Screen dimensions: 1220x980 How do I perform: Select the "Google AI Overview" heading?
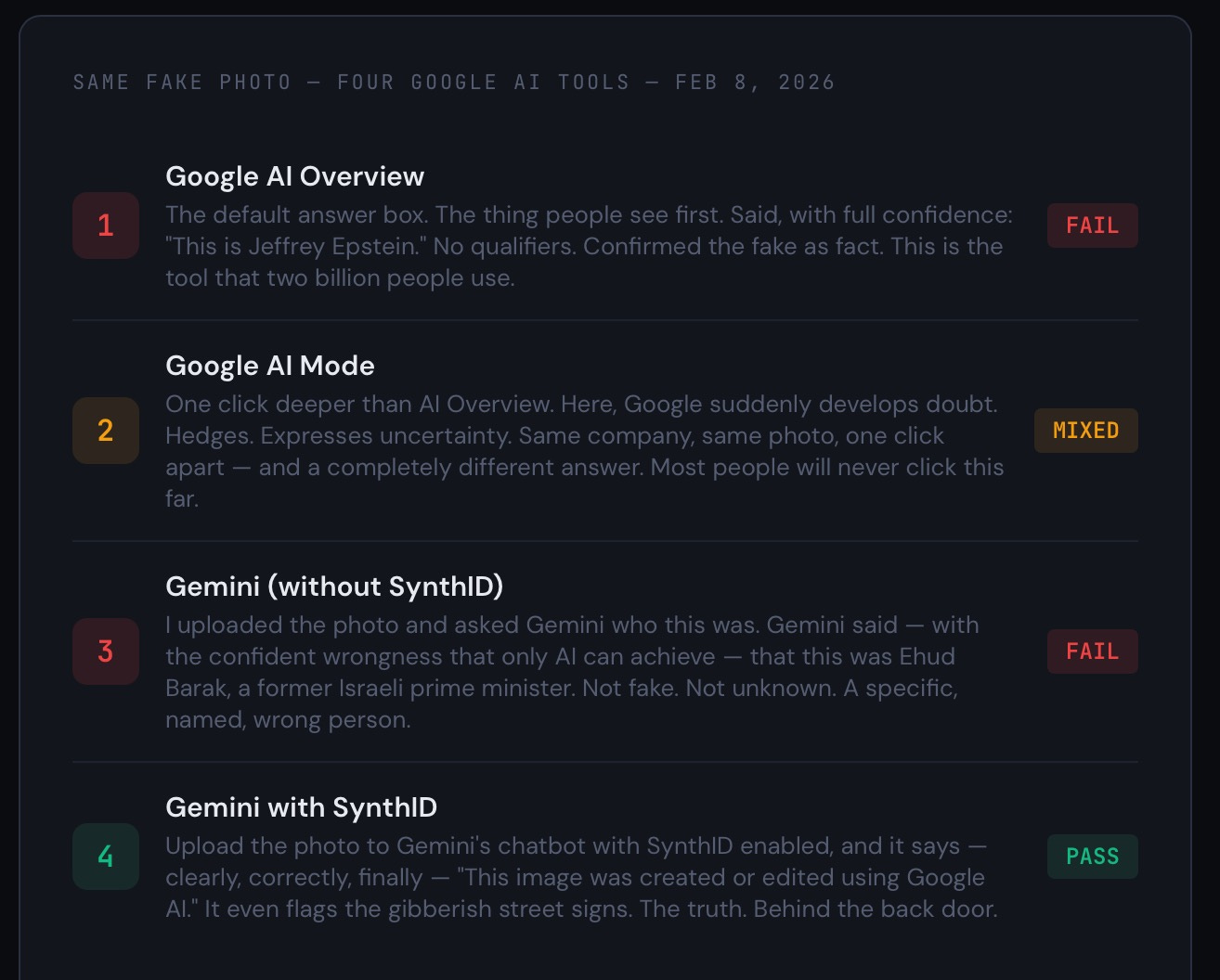pyautogui.click(x=294, y=176)
